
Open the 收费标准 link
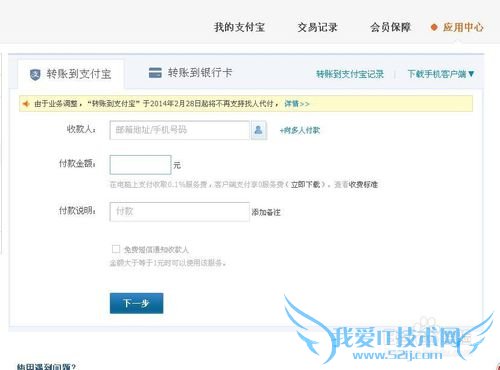363,184
